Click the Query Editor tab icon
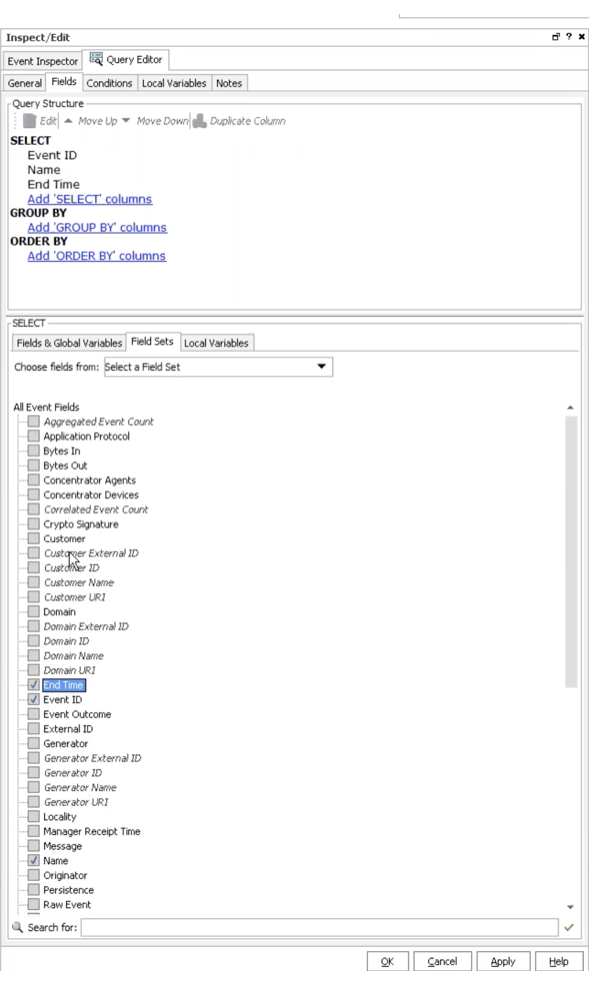 click(x=96, y=59)
